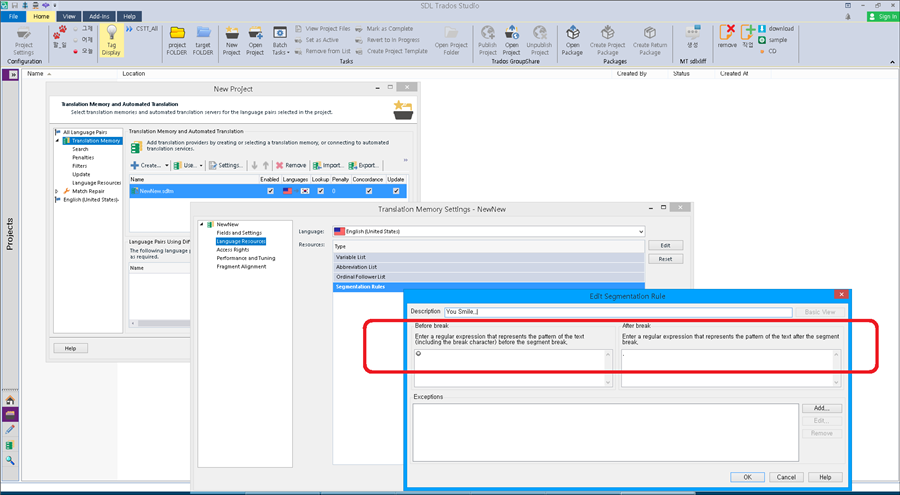Open the blue target FOLDER icon

tap(203, 33)
